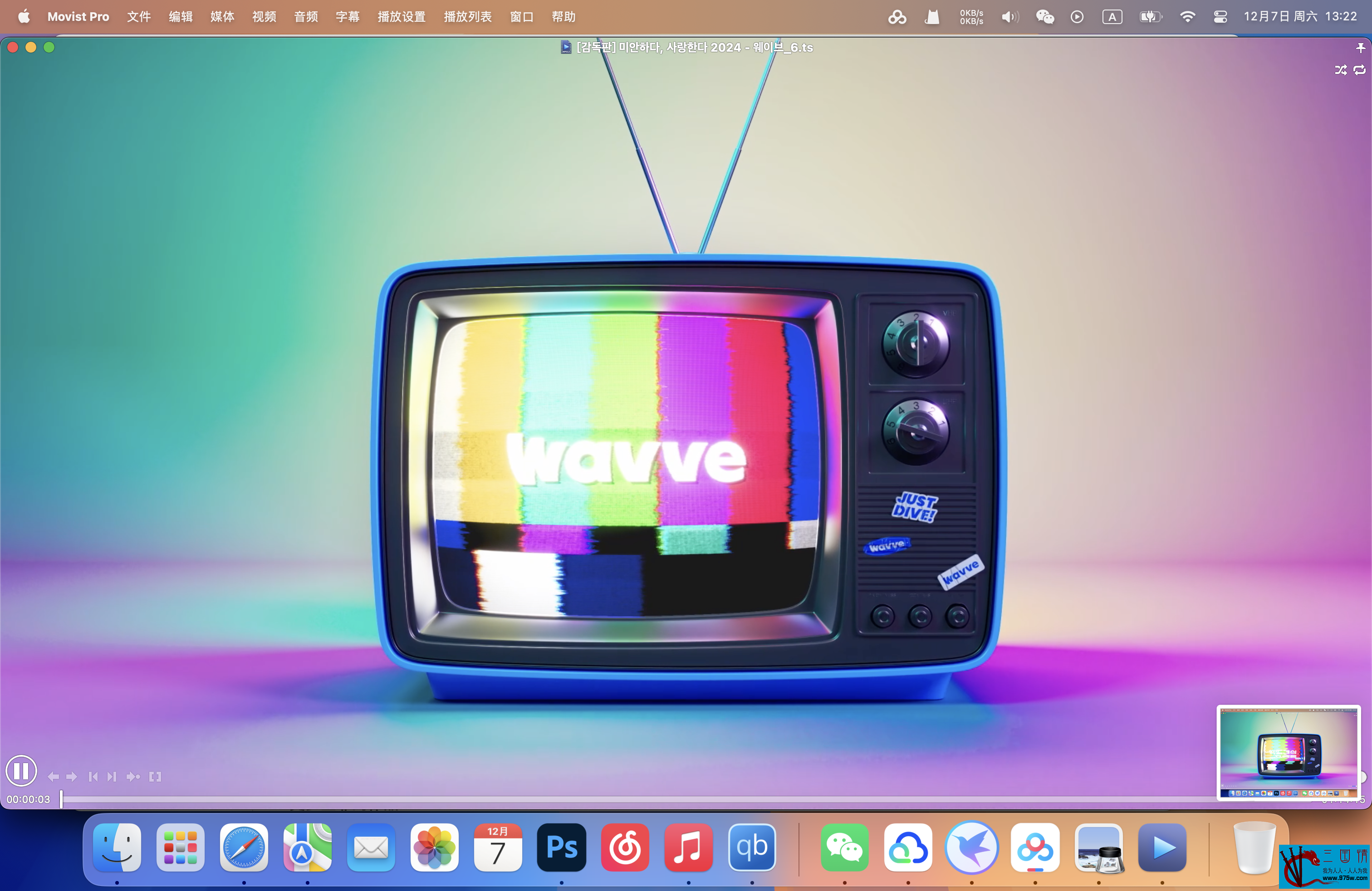
Task: Click the cat-shaped icon in menu bar
Action: tap(932, 17)
